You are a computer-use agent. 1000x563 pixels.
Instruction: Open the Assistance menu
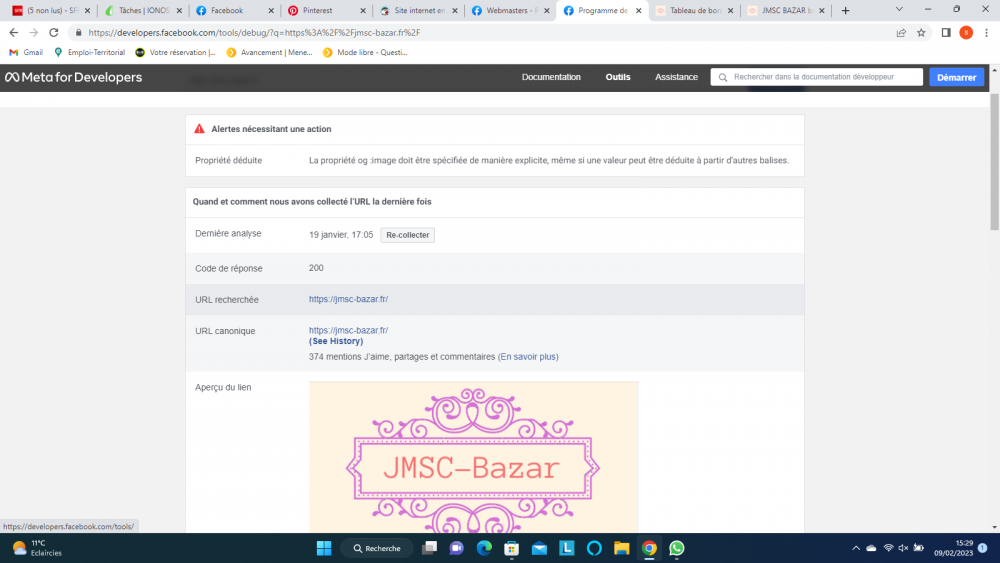[676, 77]
